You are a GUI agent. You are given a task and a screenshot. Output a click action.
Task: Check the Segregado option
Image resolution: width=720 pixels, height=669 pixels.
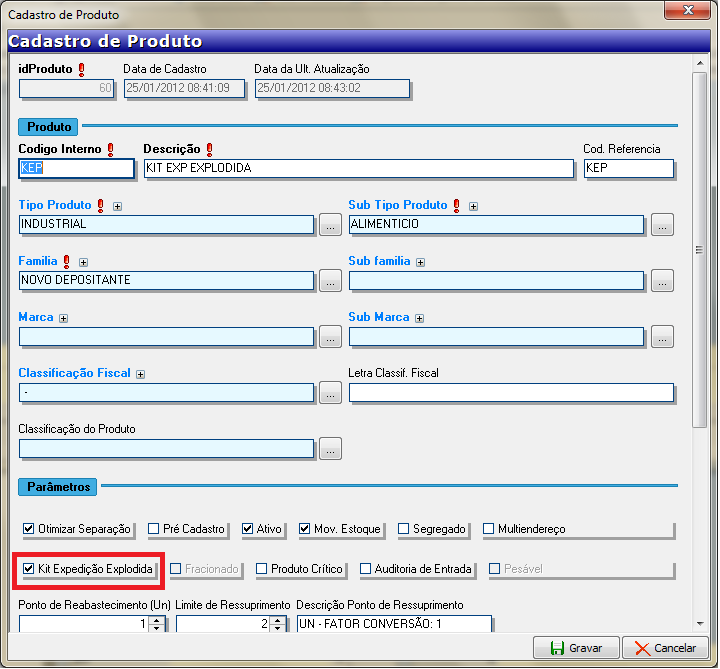click(403, 529)
